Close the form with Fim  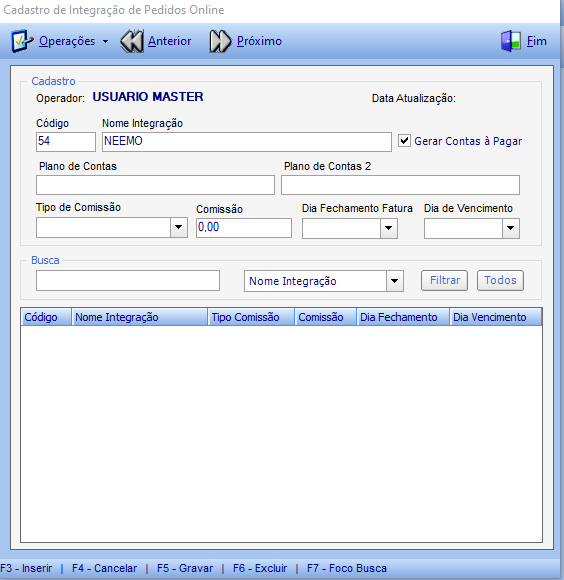click(x=537, y=41)
